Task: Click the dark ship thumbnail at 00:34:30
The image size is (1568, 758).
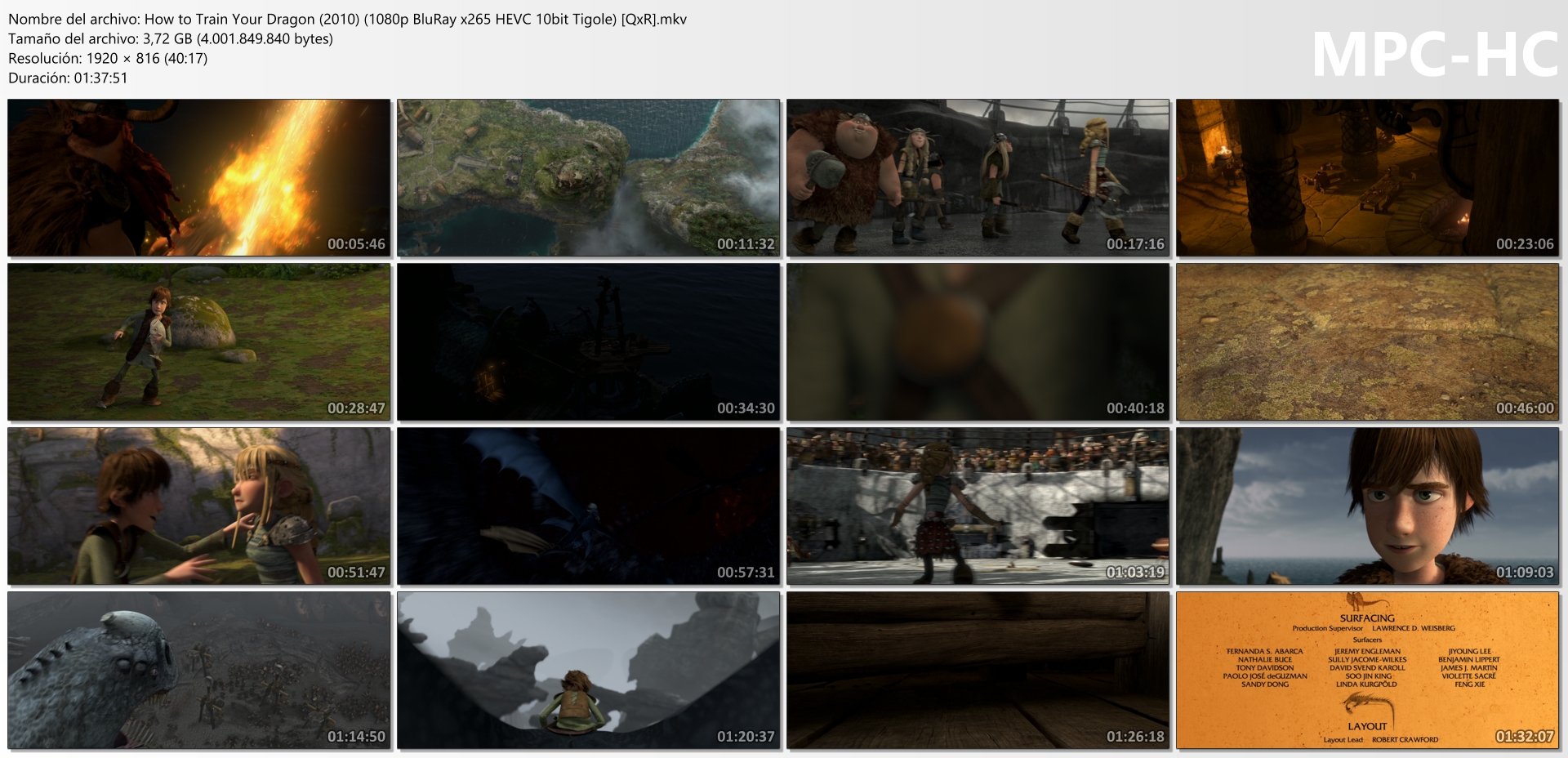Action: [589, 342]
